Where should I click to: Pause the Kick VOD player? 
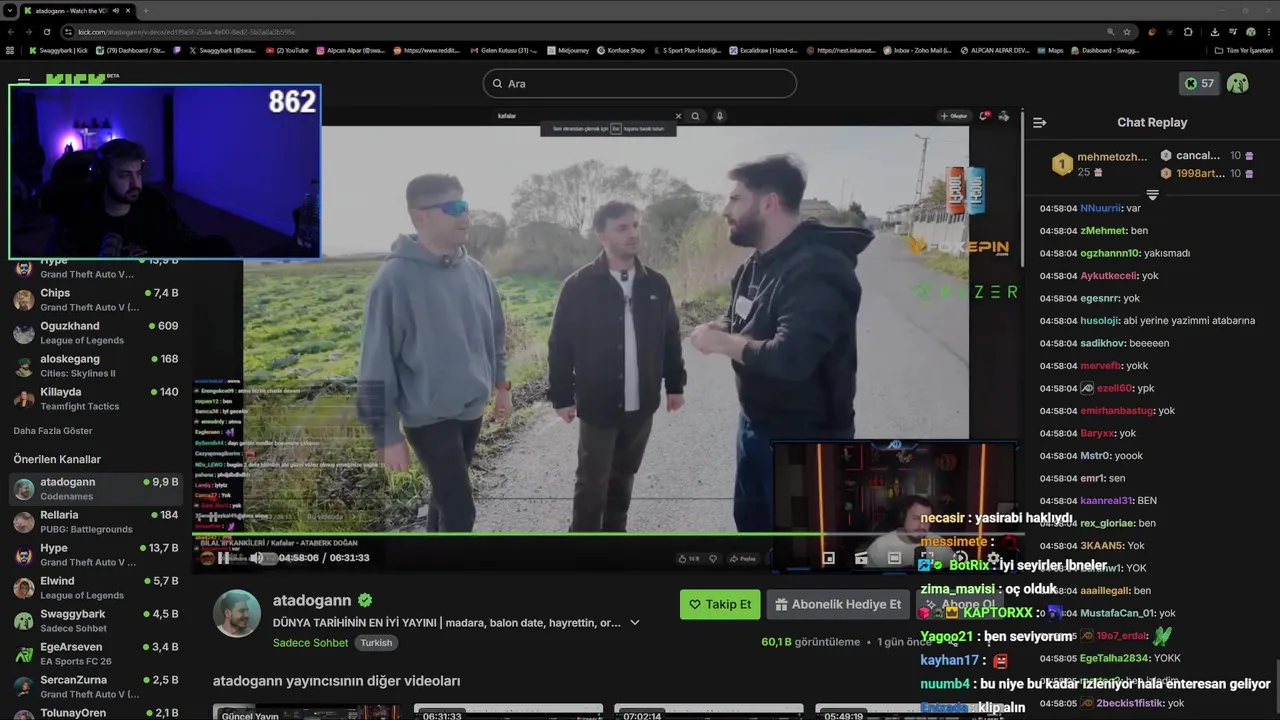(x=224, y=558)
